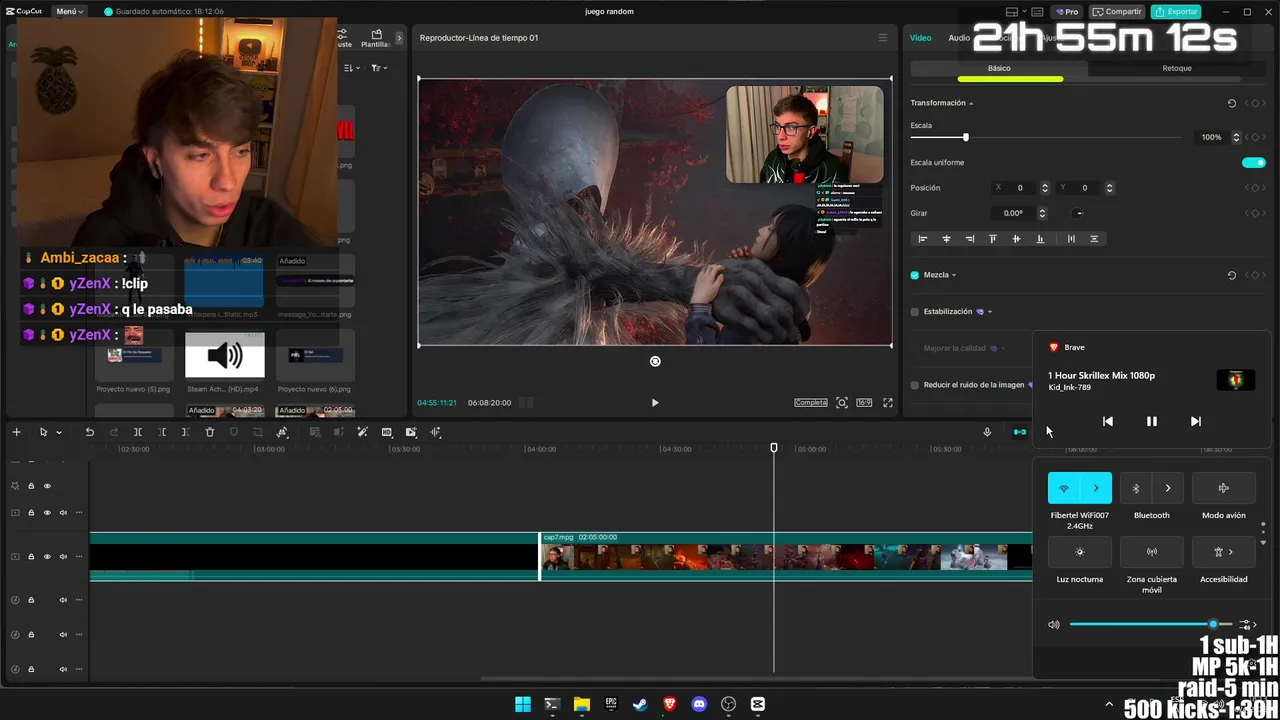Toggle Luz nocturna in quick settings
This screenshot has height=720, width=1280.
coord(1080,552)
